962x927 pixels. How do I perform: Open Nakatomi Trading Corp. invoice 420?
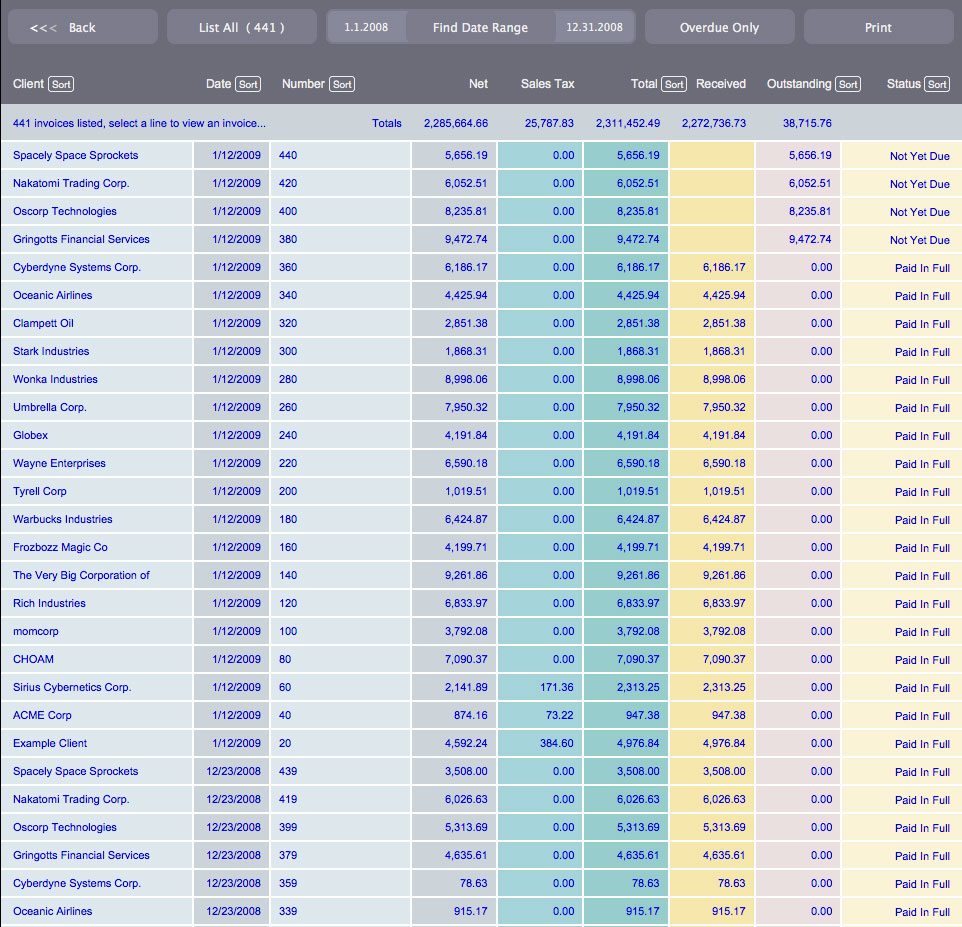(x=481, y=183)
